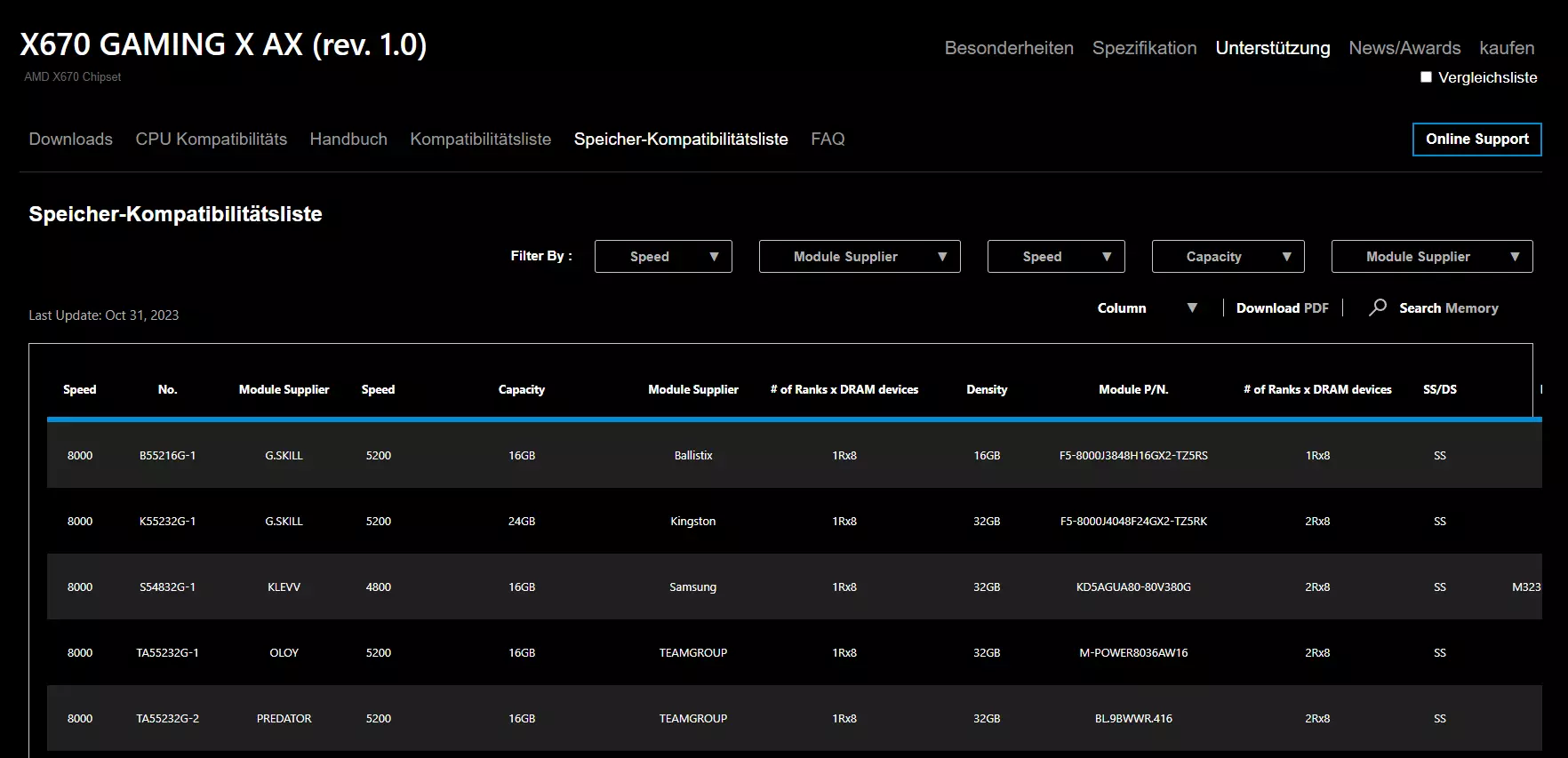Open News/Awards in the top navigation
The image size is (1568, 758).
pos(1404,48)
